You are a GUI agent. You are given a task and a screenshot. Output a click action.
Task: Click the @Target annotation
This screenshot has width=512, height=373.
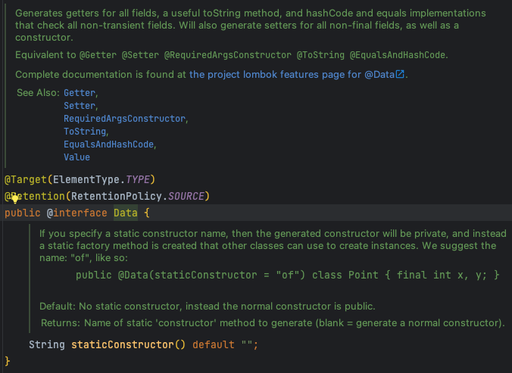point(25,180)
